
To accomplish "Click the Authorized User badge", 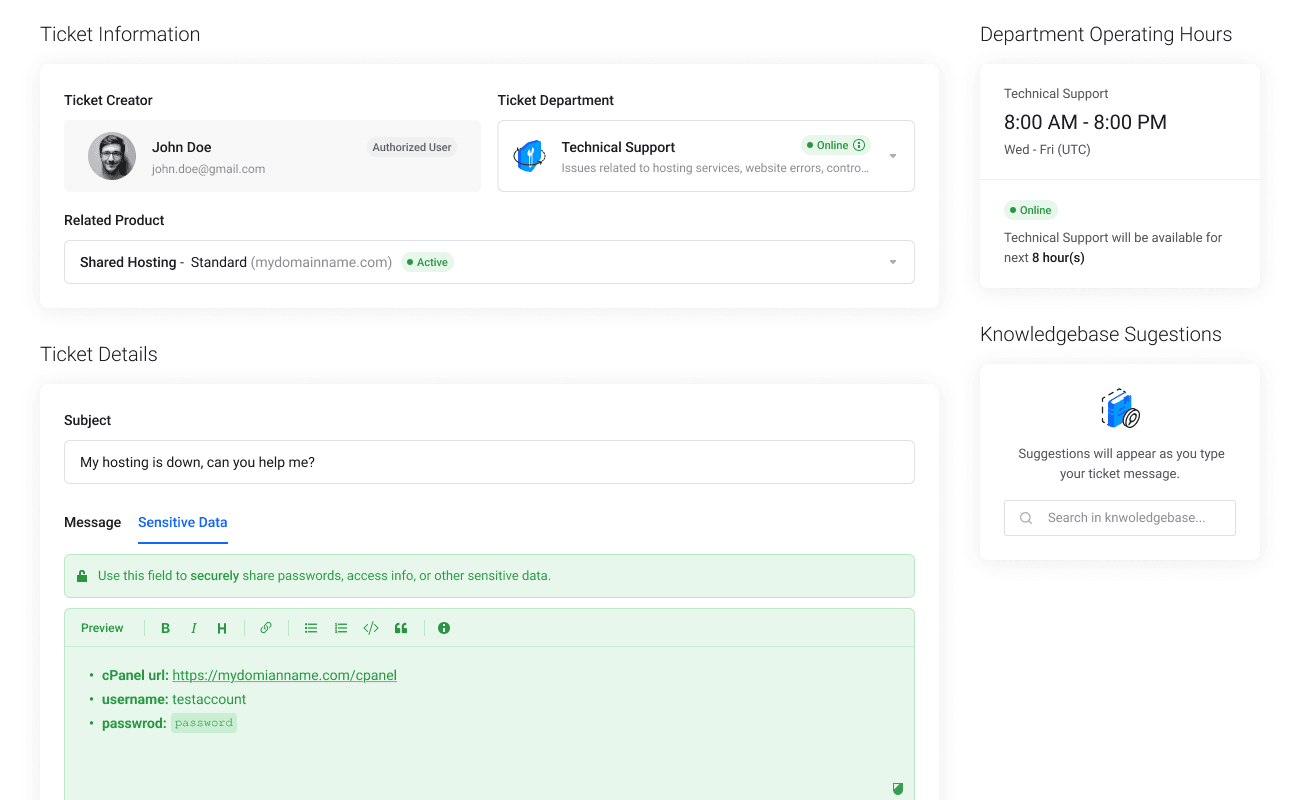I will (x=412, y=147).
